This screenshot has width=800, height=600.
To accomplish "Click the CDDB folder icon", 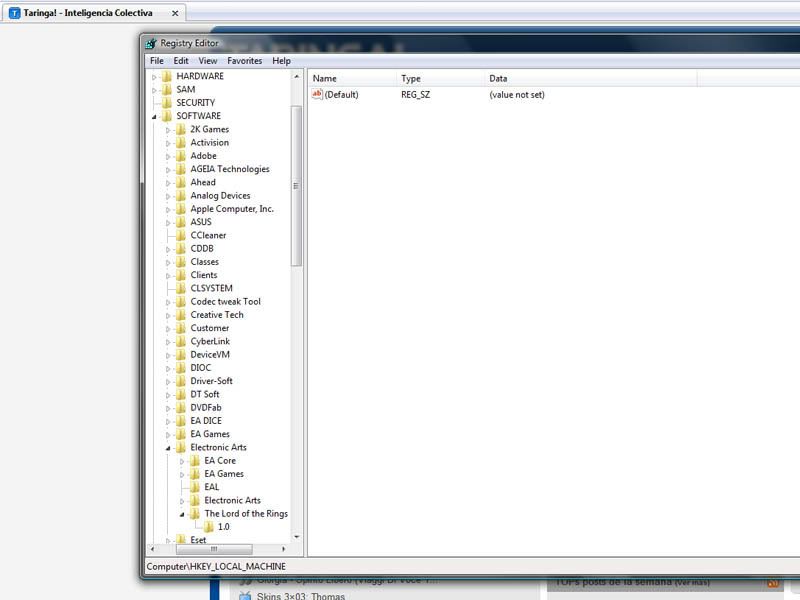I will [181, 248].
